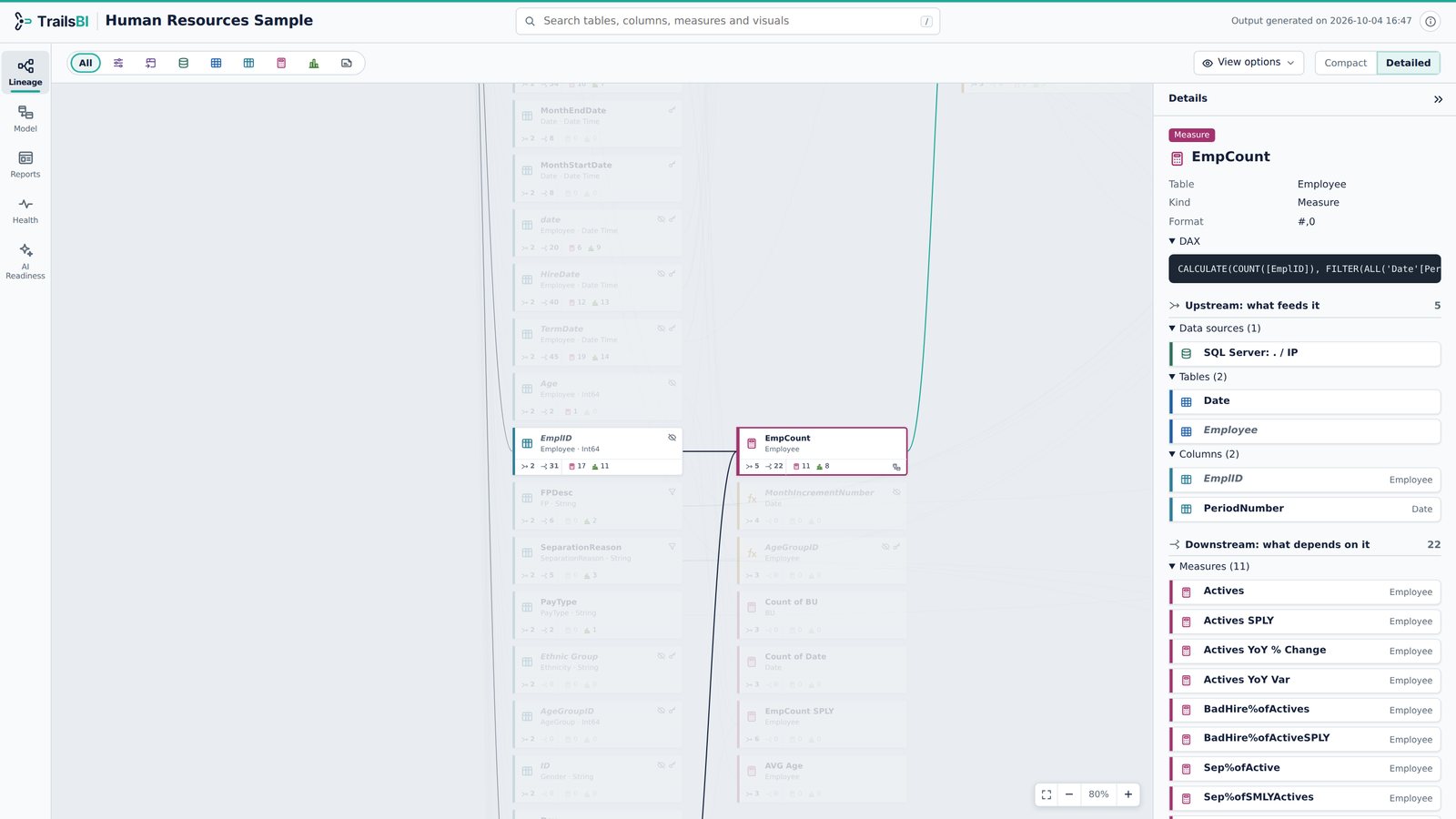Open PeriodNumber column upstream item
This screenshot has height=819, width=1456.
point(1305,509)
